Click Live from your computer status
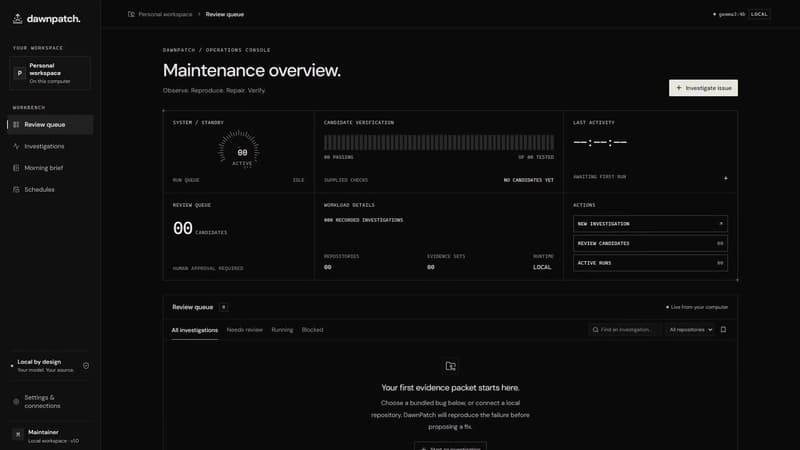 (x=697, y=307)
